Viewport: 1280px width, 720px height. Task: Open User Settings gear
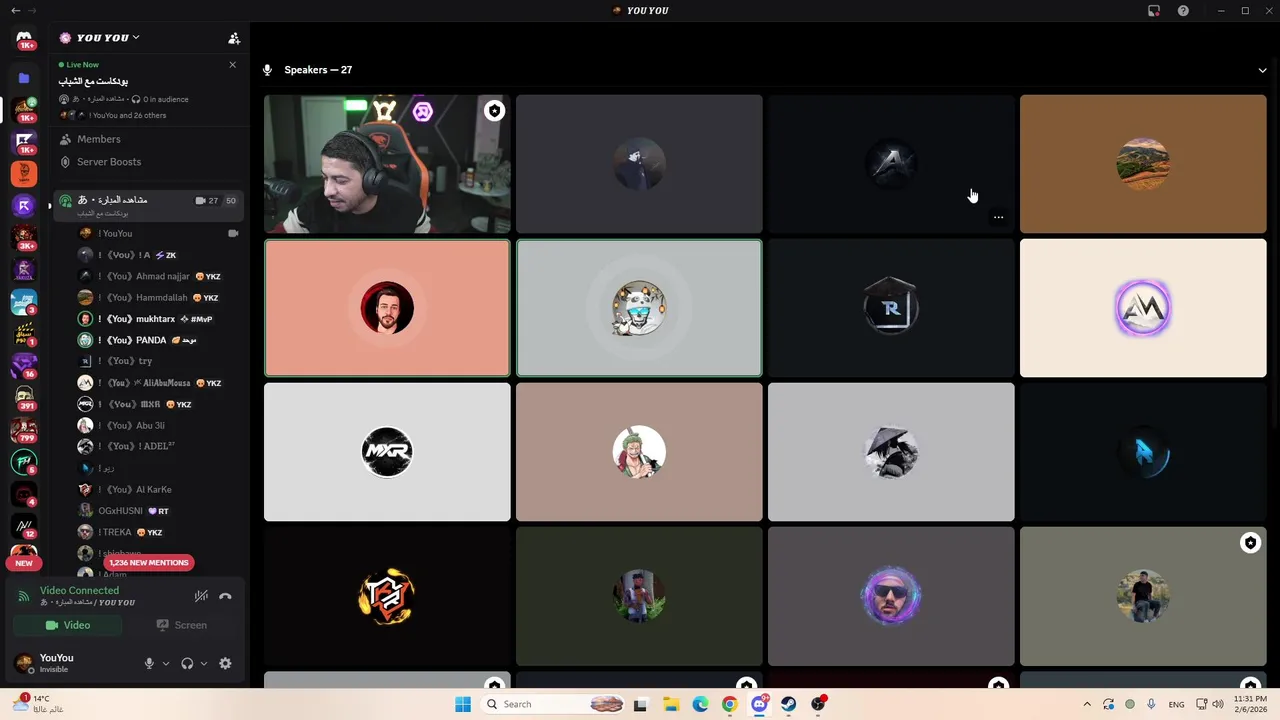click(x=225, y=663)
